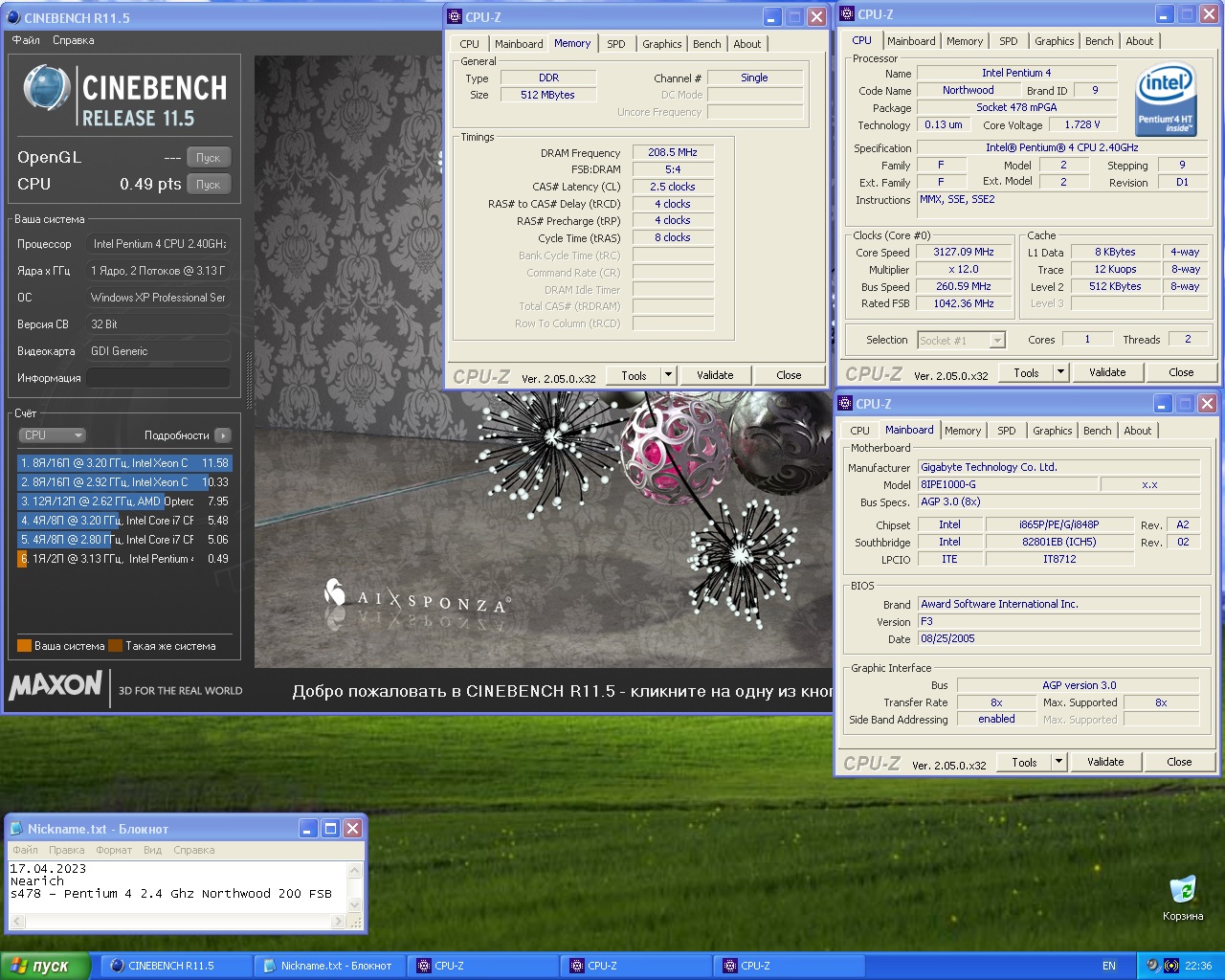Select ranking entry with score 10.33
The image size is (1225, 980).
[124, 482]
